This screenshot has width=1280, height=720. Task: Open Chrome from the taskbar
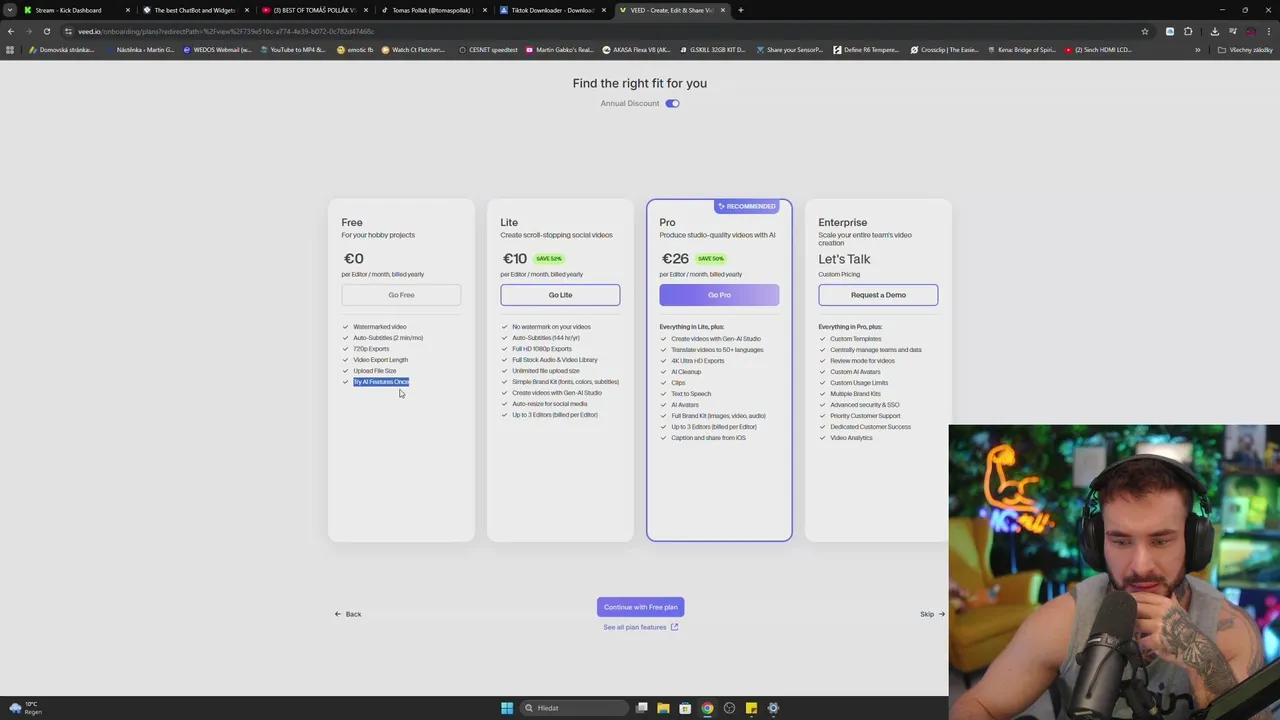707,708
